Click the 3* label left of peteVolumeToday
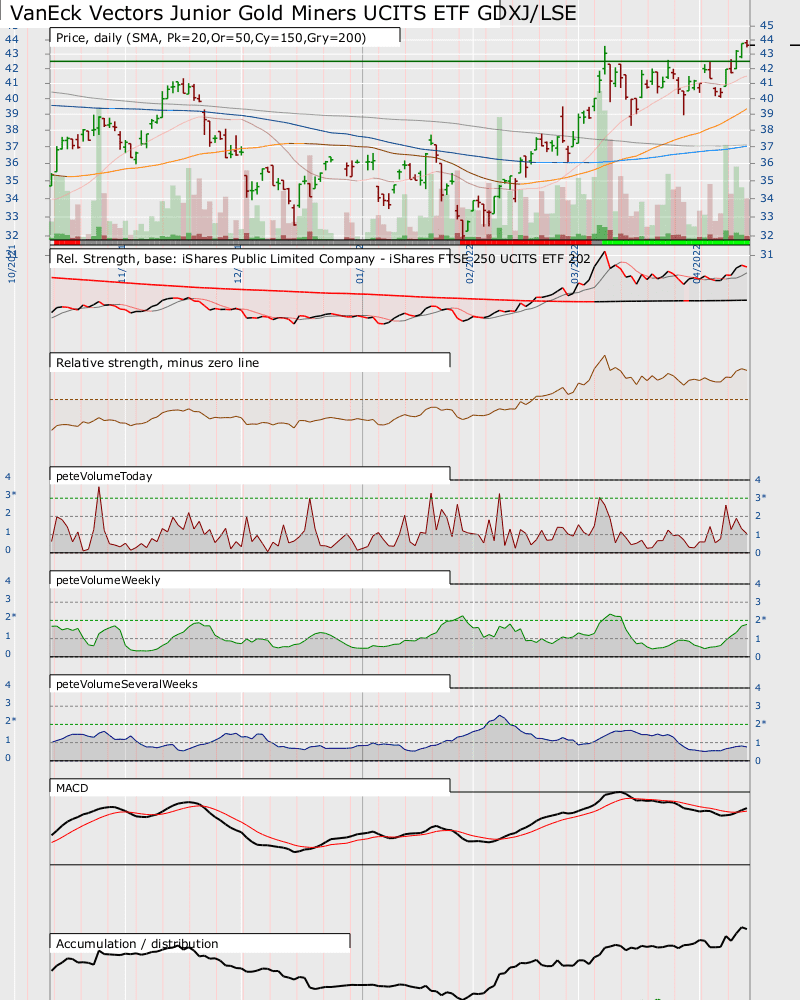The height and width of the screenshot is (1000, 800). (x=11, y=495)
